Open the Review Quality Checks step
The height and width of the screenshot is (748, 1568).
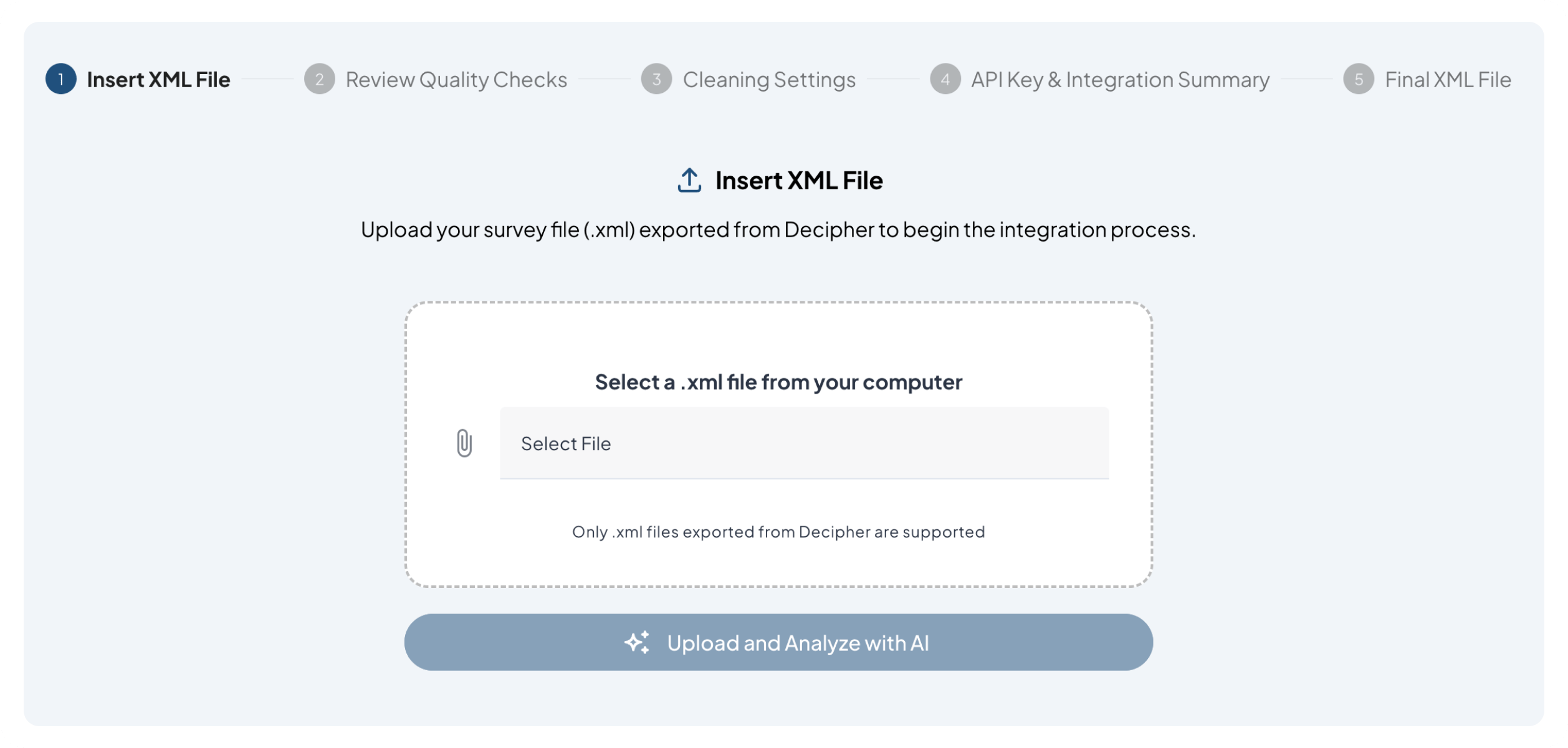tap(456, 80)
